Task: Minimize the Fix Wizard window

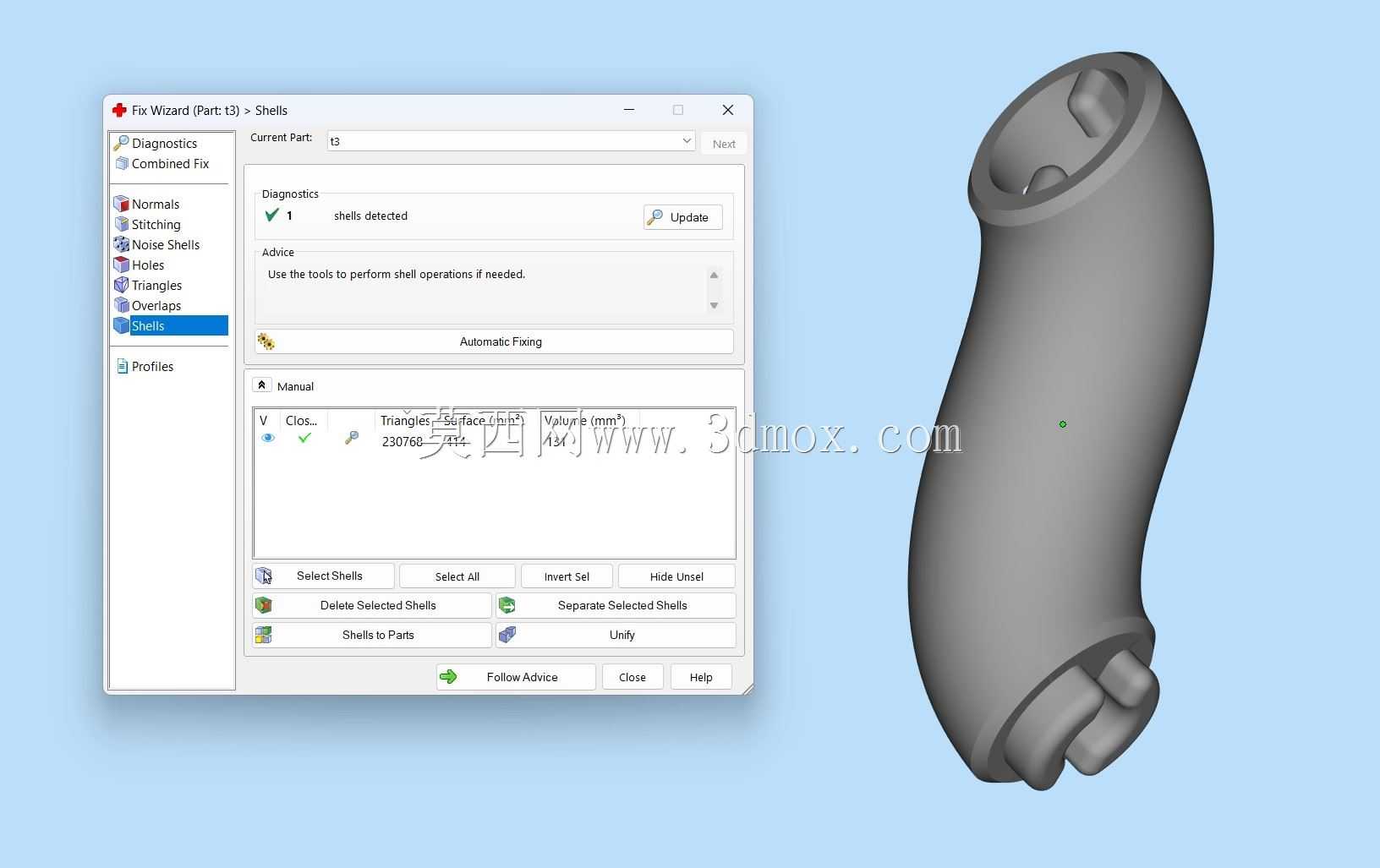Action: coord(629,110)
